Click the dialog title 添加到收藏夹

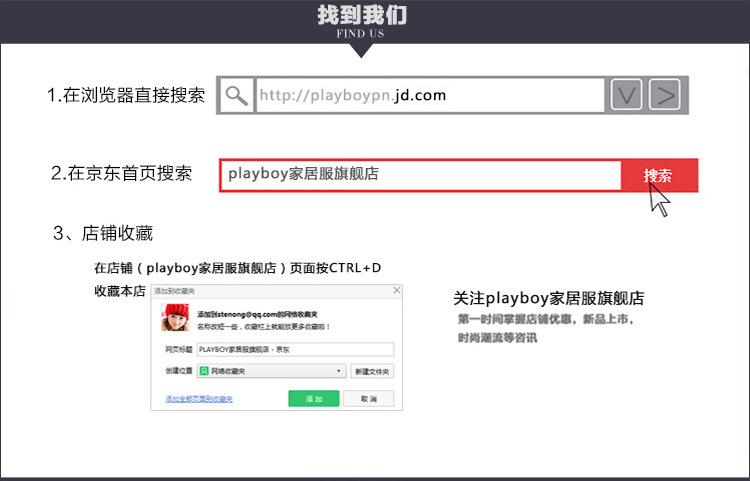pos(174,291)
